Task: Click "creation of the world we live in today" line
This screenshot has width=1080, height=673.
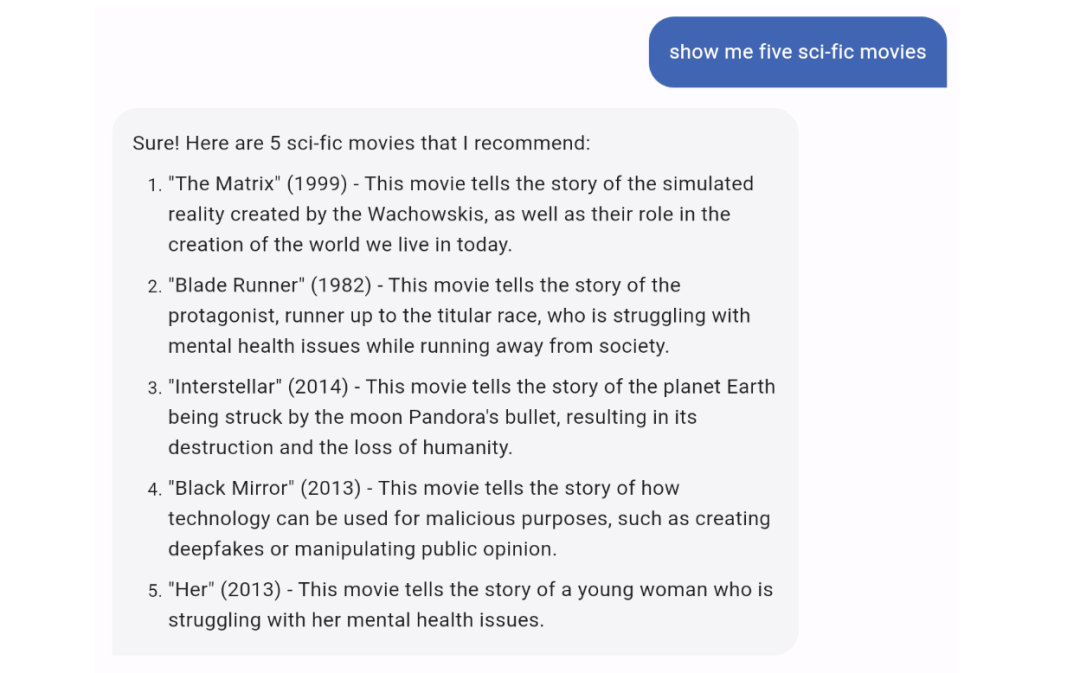Action: (340, 244)
